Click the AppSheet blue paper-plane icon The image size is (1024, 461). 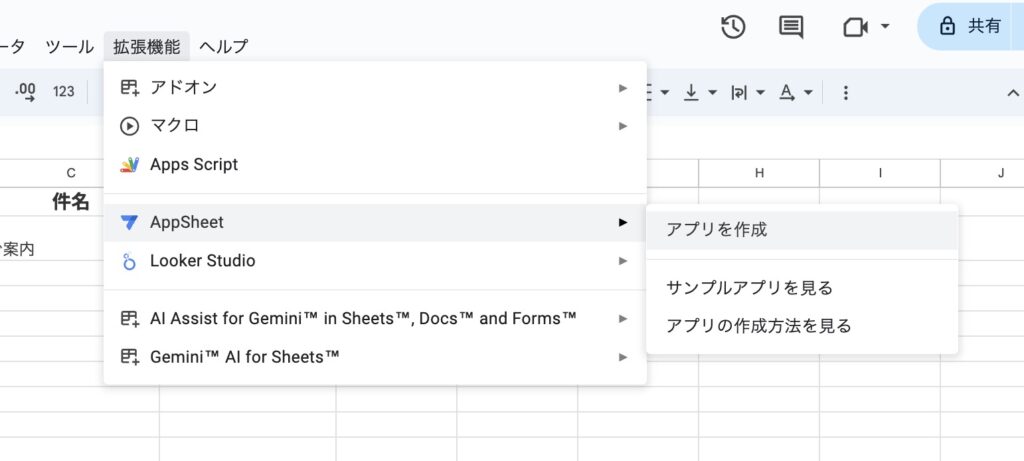pos(129,223)
